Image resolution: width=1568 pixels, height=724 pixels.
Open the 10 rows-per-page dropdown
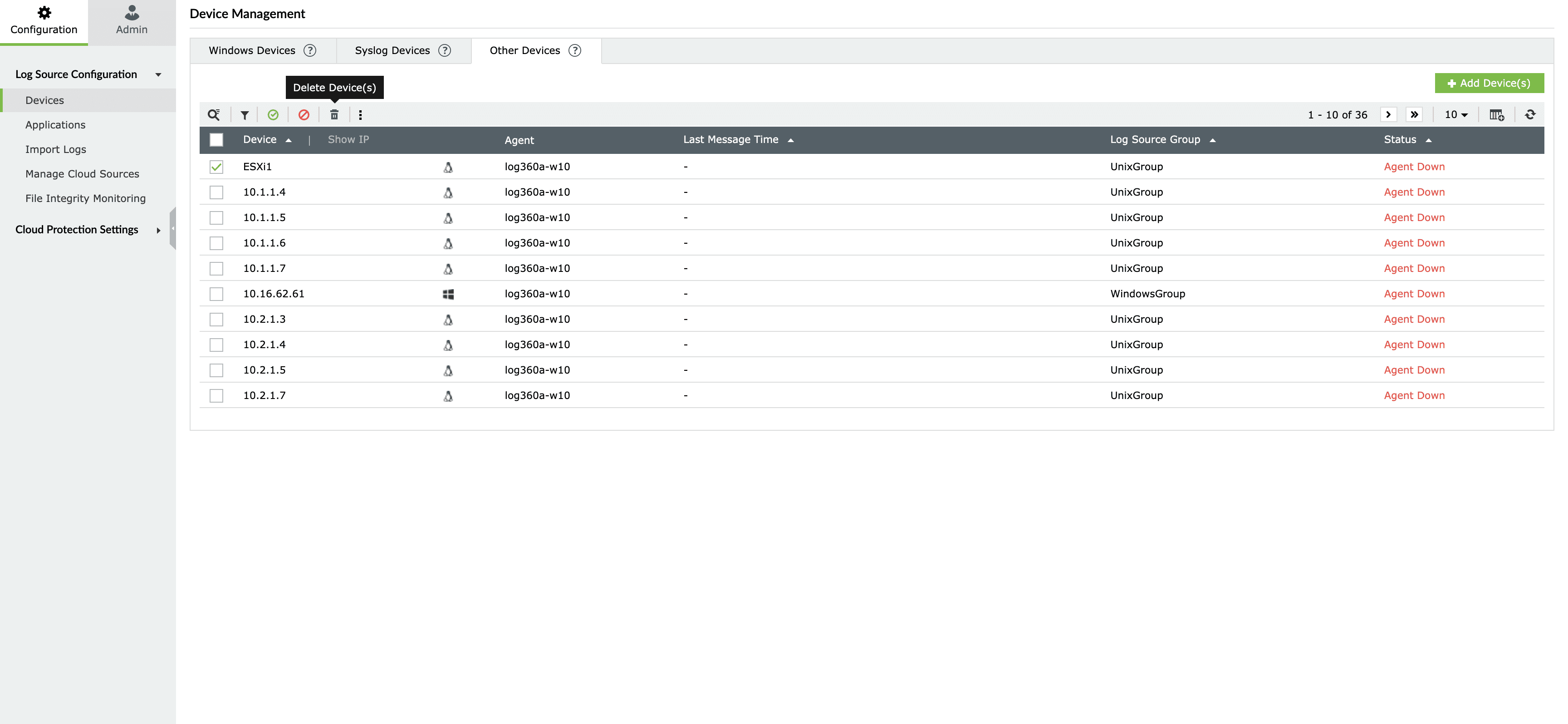click(x=1456, y=114)
